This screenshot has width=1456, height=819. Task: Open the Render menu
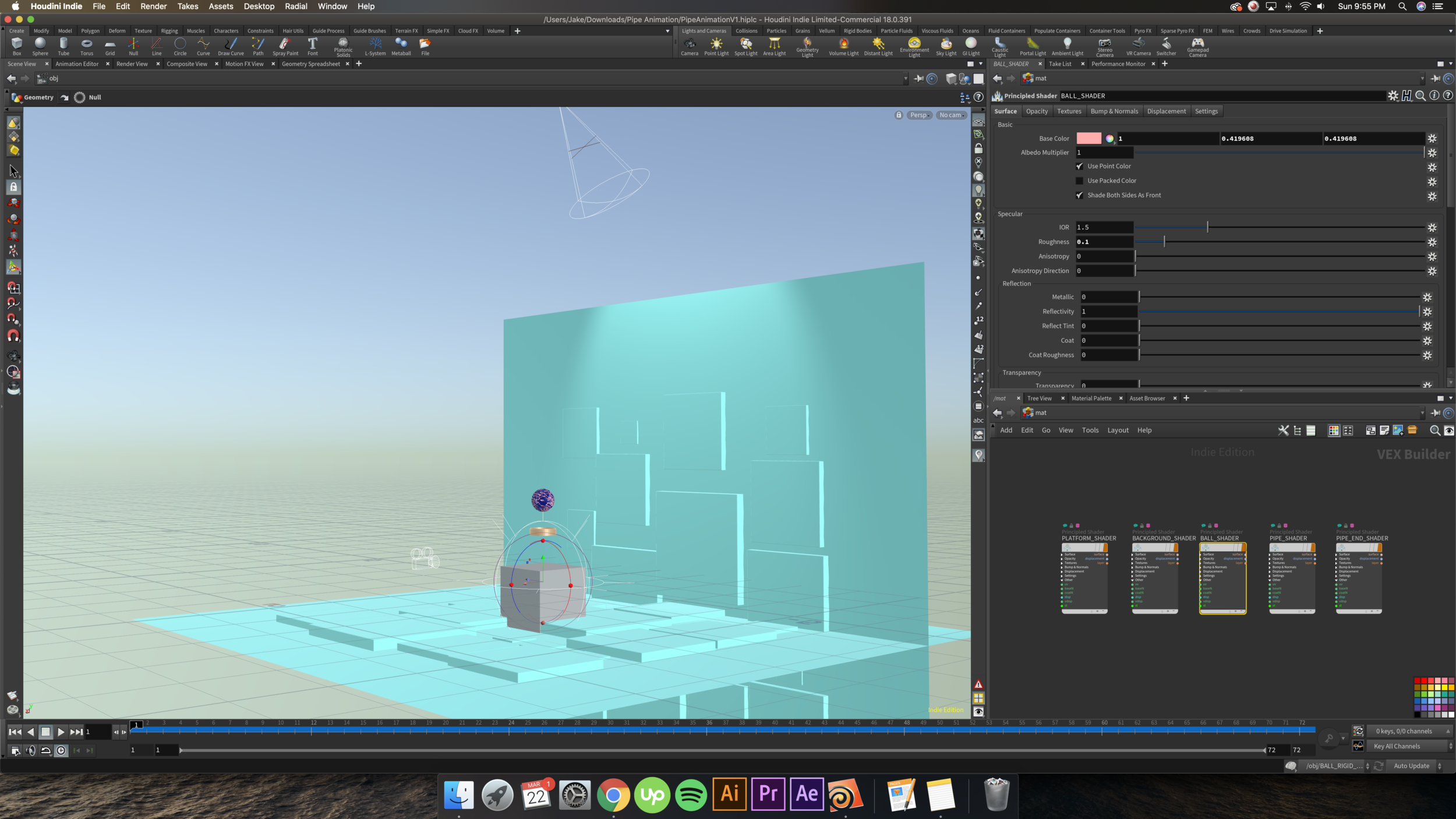(153, 6)
